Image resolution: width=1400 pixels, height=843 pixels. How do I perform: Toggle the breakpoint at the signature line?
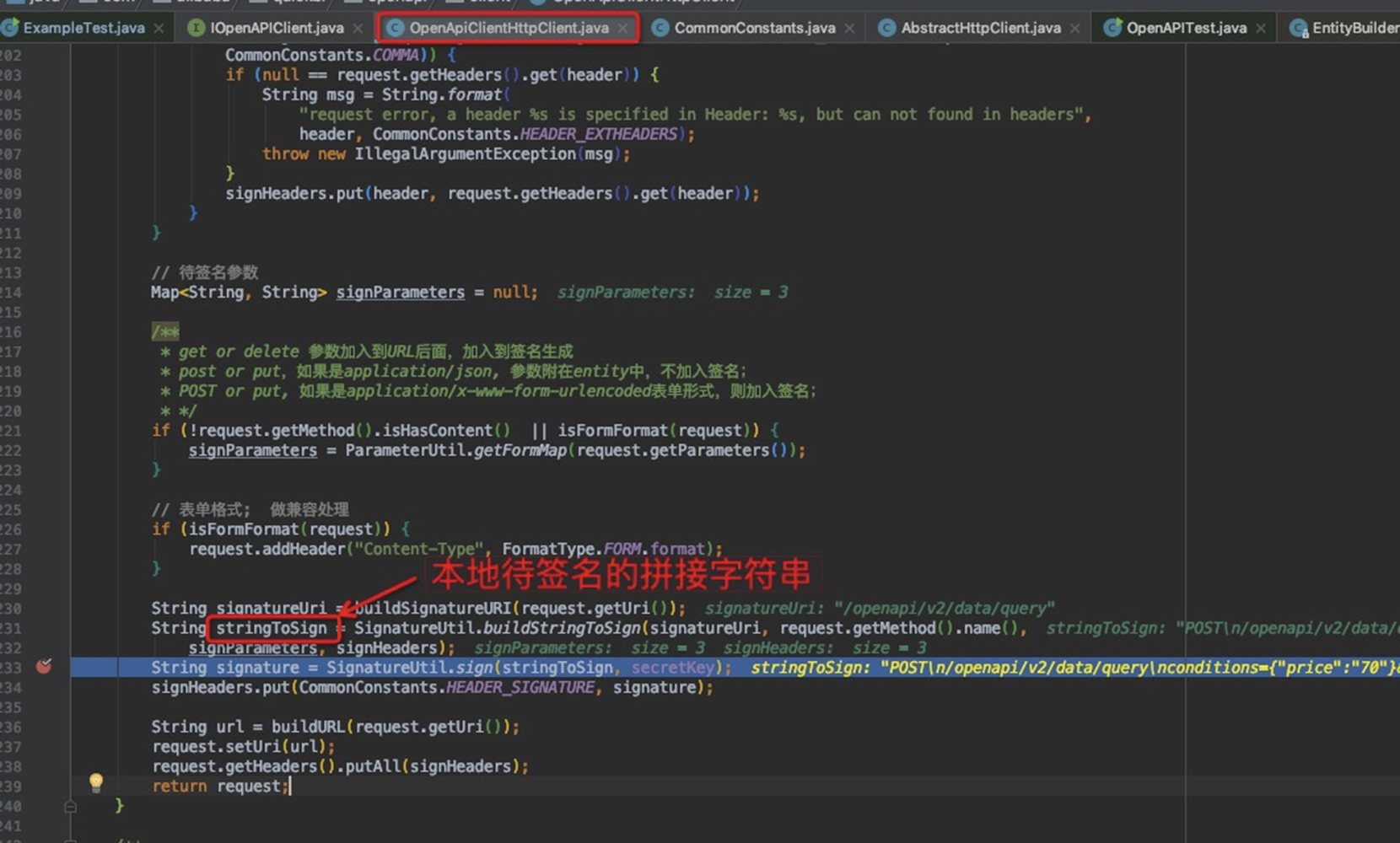44,667
